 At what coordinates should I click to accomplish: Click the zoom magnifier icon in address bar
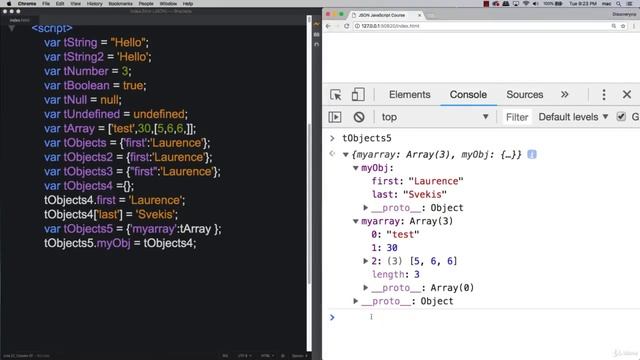613,26
